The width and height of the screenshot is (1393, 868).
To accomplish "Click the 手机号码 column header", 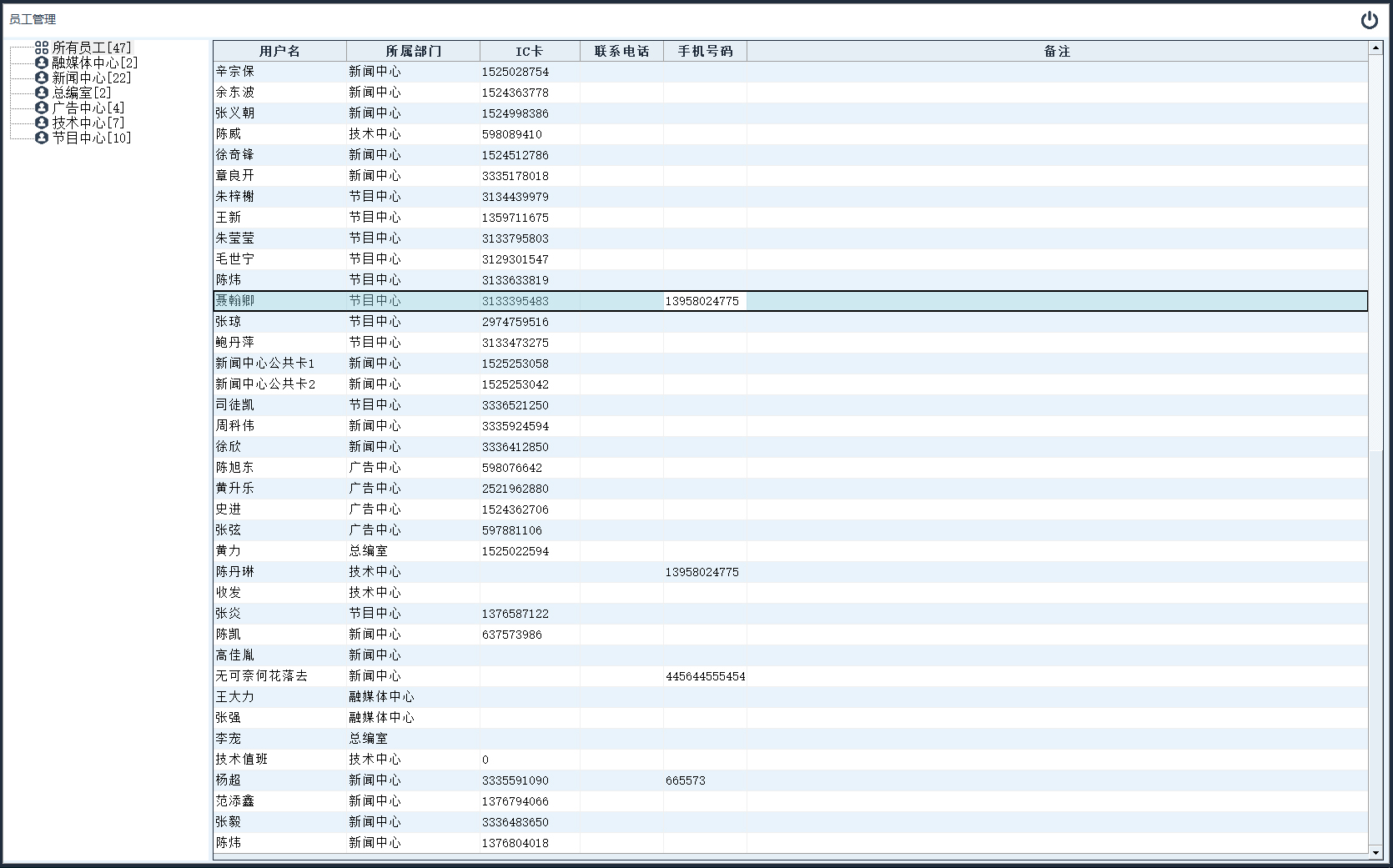I will 705,51.
